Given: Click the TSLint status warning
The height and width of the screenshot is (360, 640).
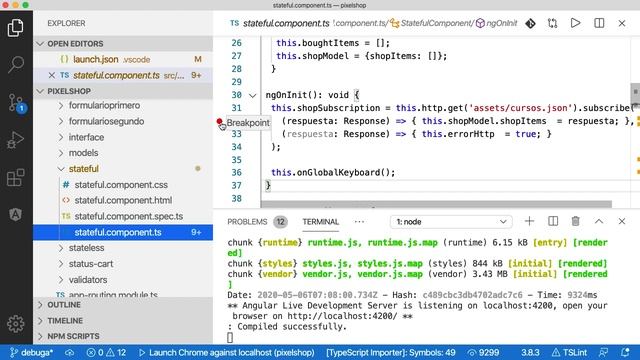Looking at the screenshot, I should click(569, 352).
